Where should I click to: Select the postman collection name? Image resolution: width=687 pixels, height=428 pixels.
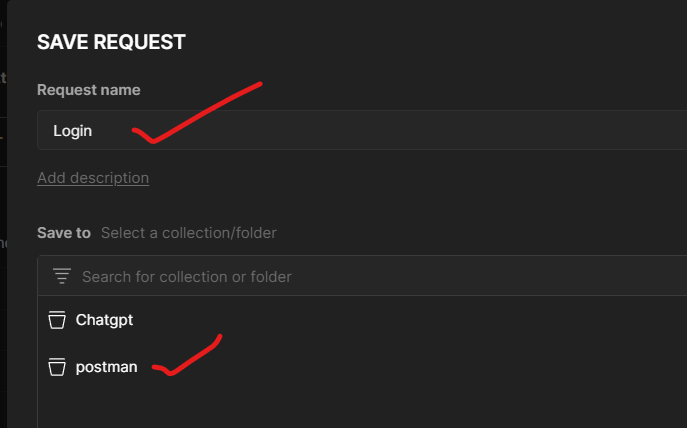[x=106, y=367]
